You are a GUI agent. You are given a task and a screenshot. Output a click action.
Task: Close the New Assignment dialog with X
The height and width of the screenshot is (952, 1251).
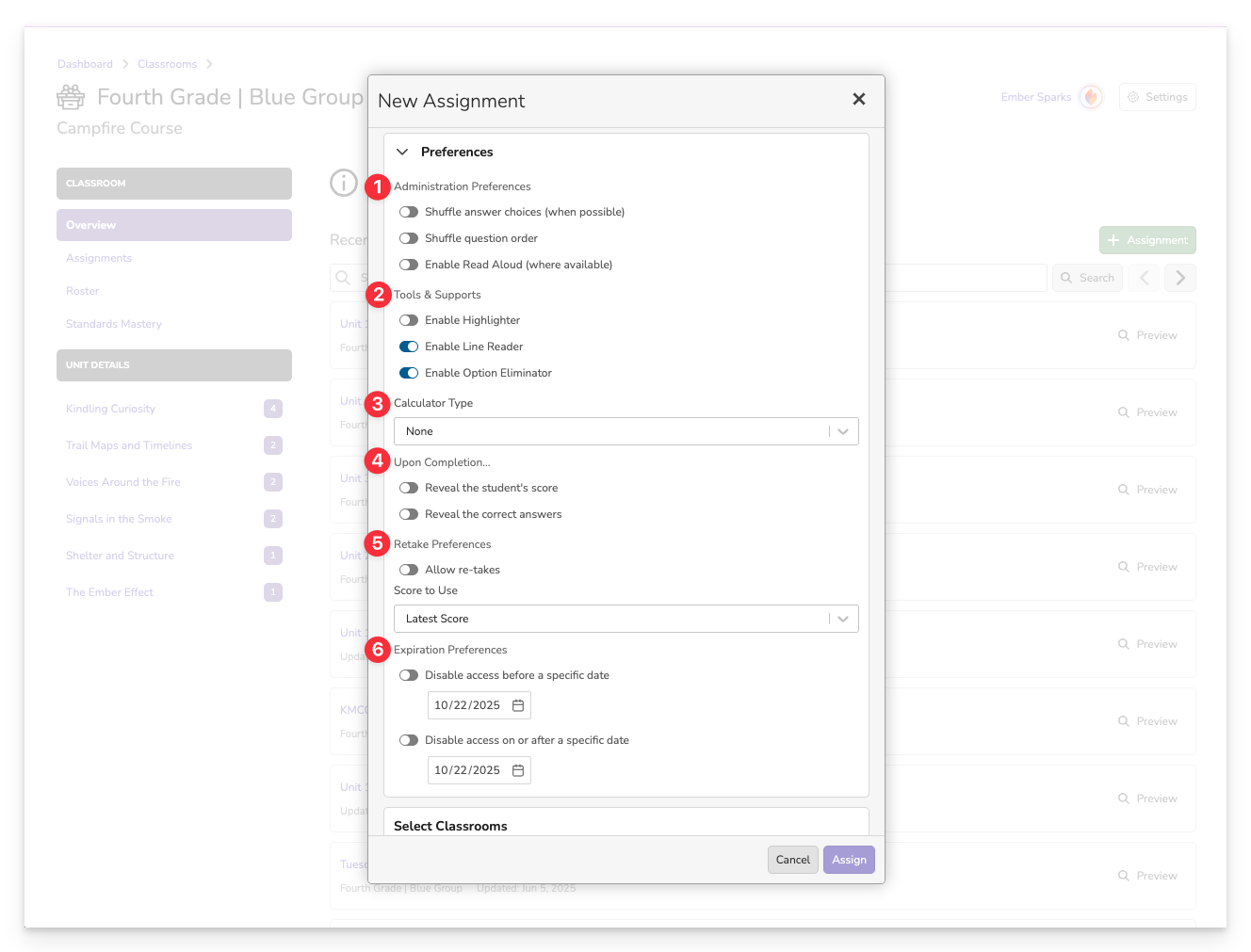pyautogui.click(x=858, y=99)
